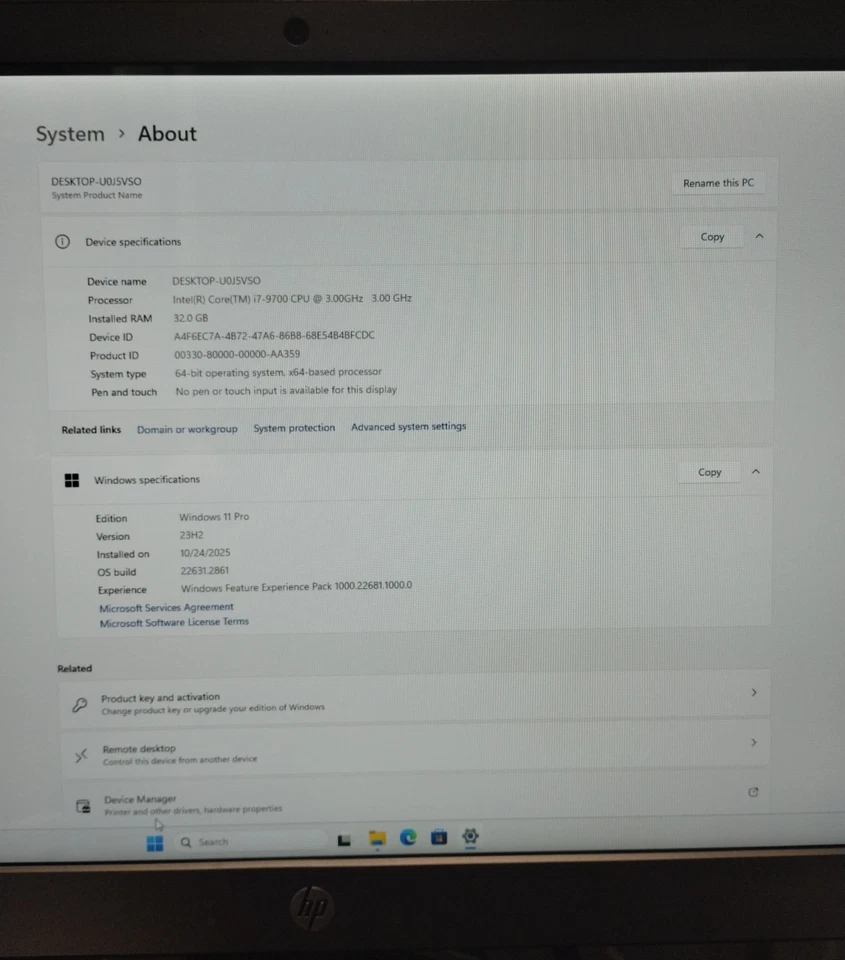Click System Product Name under PC name
The height and width of the screenshot is (960, 845).
click(x=97, y=195)
